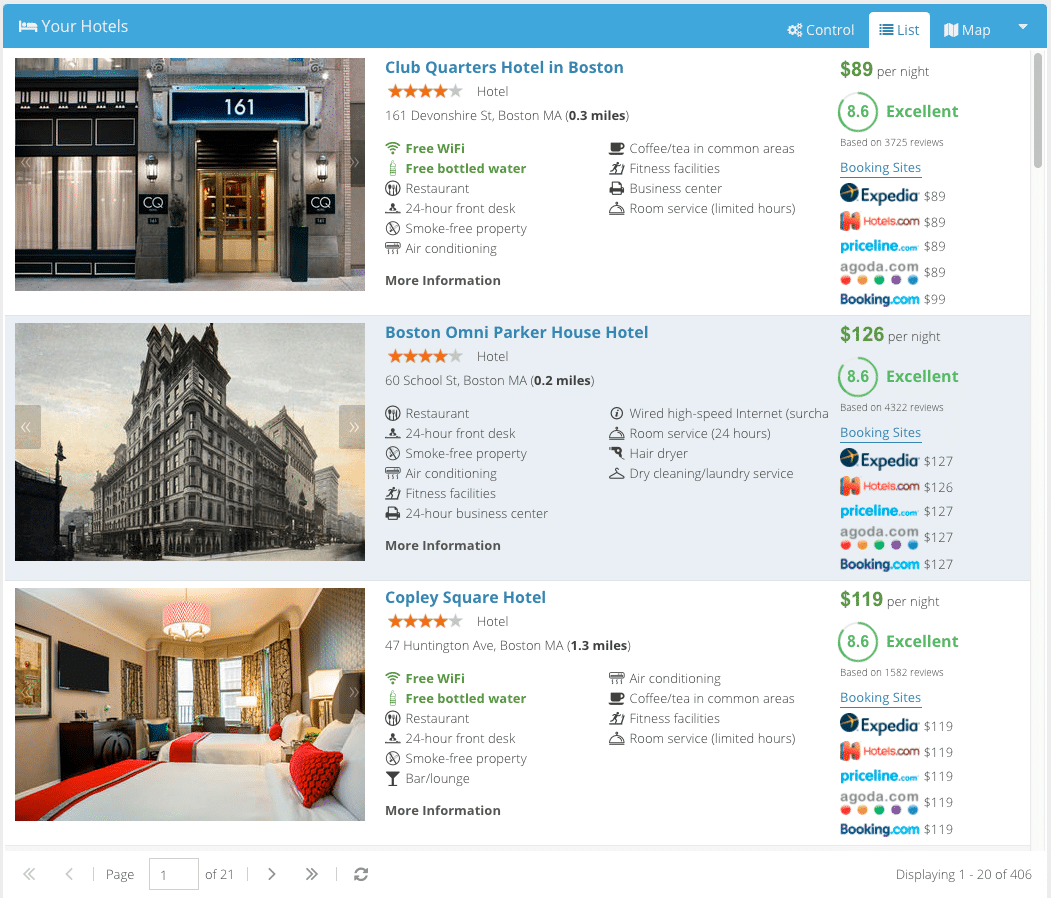Click the star rating of Club Quarters Hotel

point(425,91)
